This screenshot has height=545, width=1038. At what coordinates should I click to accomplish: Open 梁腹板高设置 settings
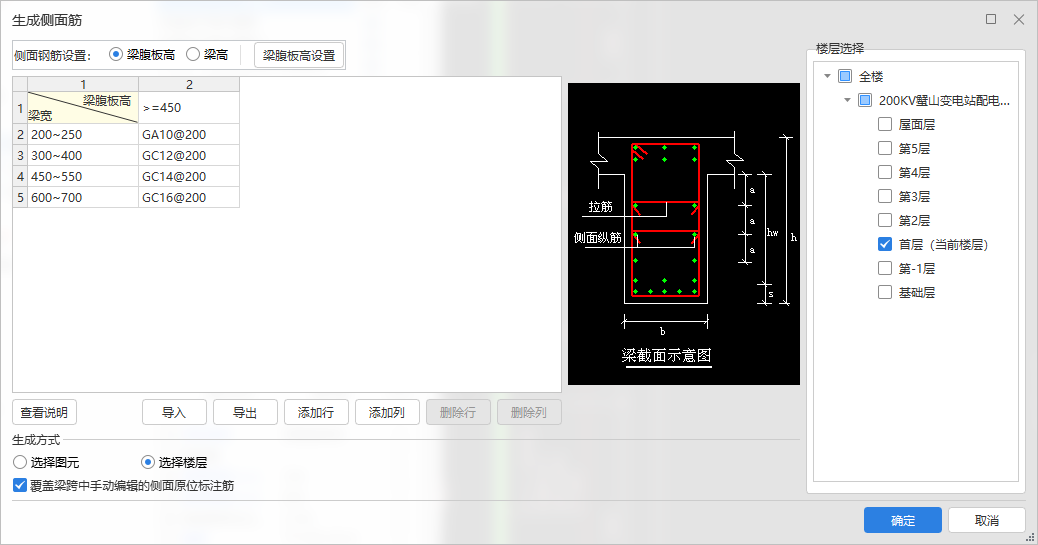[x=299, y=56]
